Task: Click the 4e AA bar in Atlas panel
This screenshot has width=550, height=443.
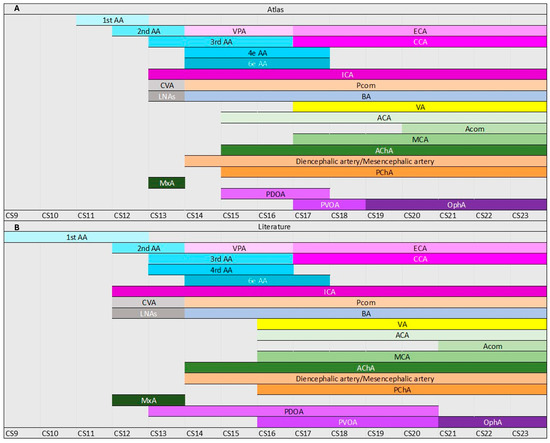Action: [x=257, y=53]
